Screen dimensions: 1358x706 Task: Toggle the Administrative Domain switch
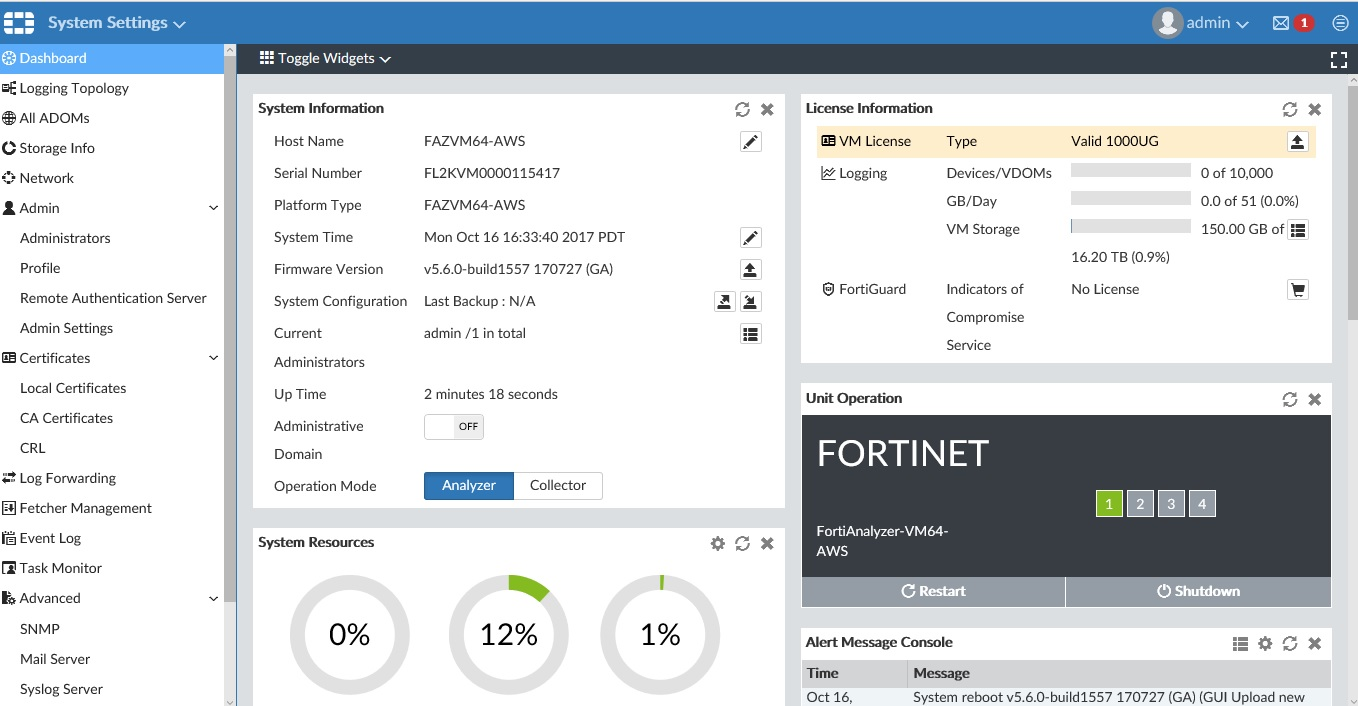coord(454,427)
